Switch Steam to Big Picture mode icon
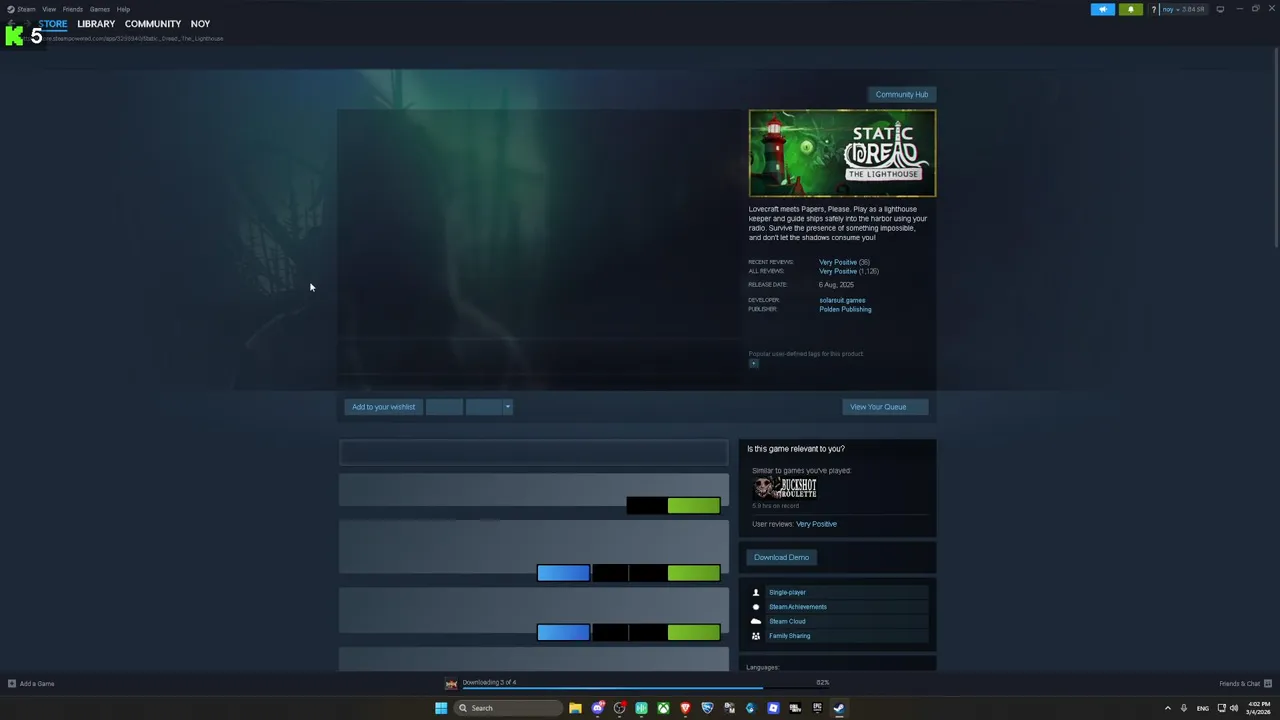Viewport: 1280px width, 720px height. pos(1220,9)
